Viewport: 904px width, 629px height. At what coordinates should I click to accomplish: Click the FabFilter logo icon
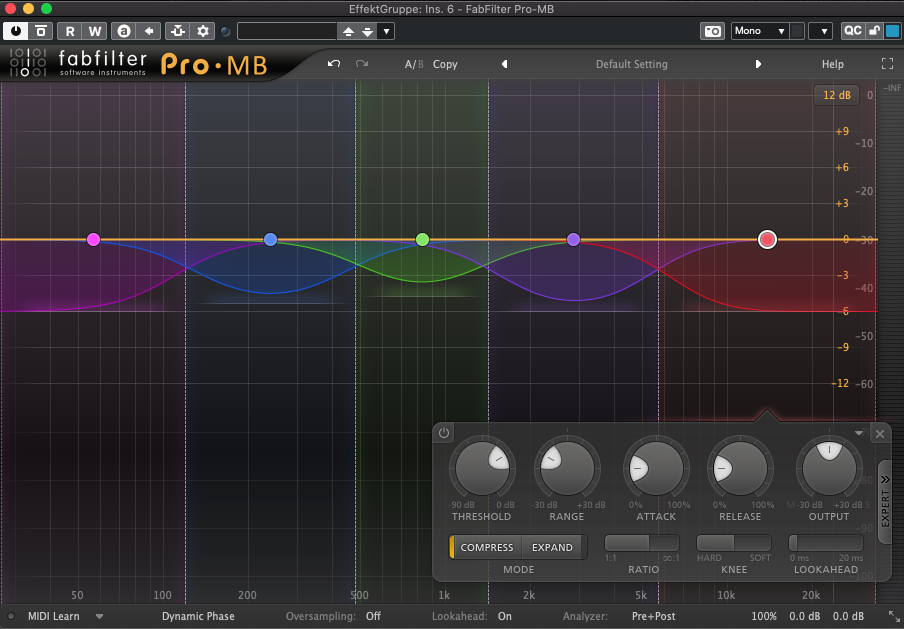(27, 63)
